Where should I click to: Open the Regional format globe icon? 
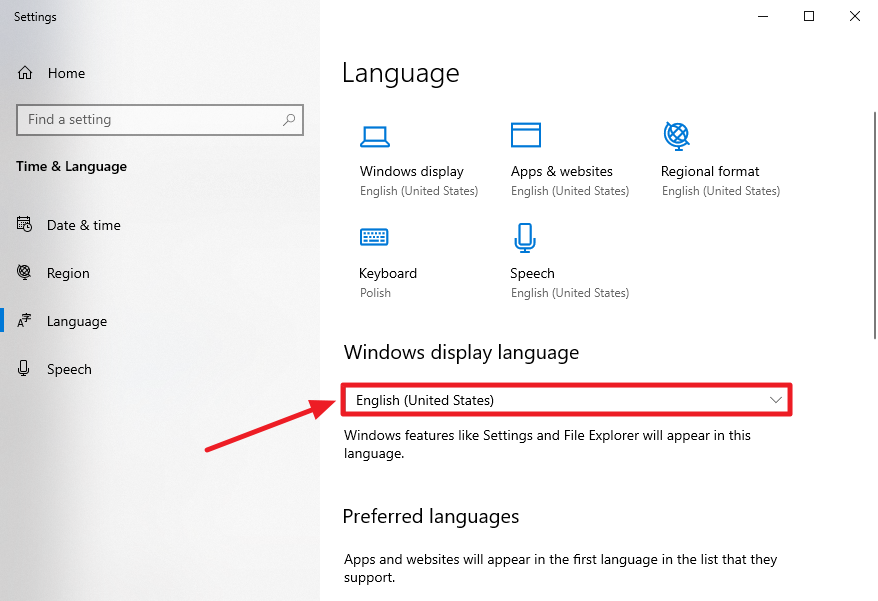(675, 136)
